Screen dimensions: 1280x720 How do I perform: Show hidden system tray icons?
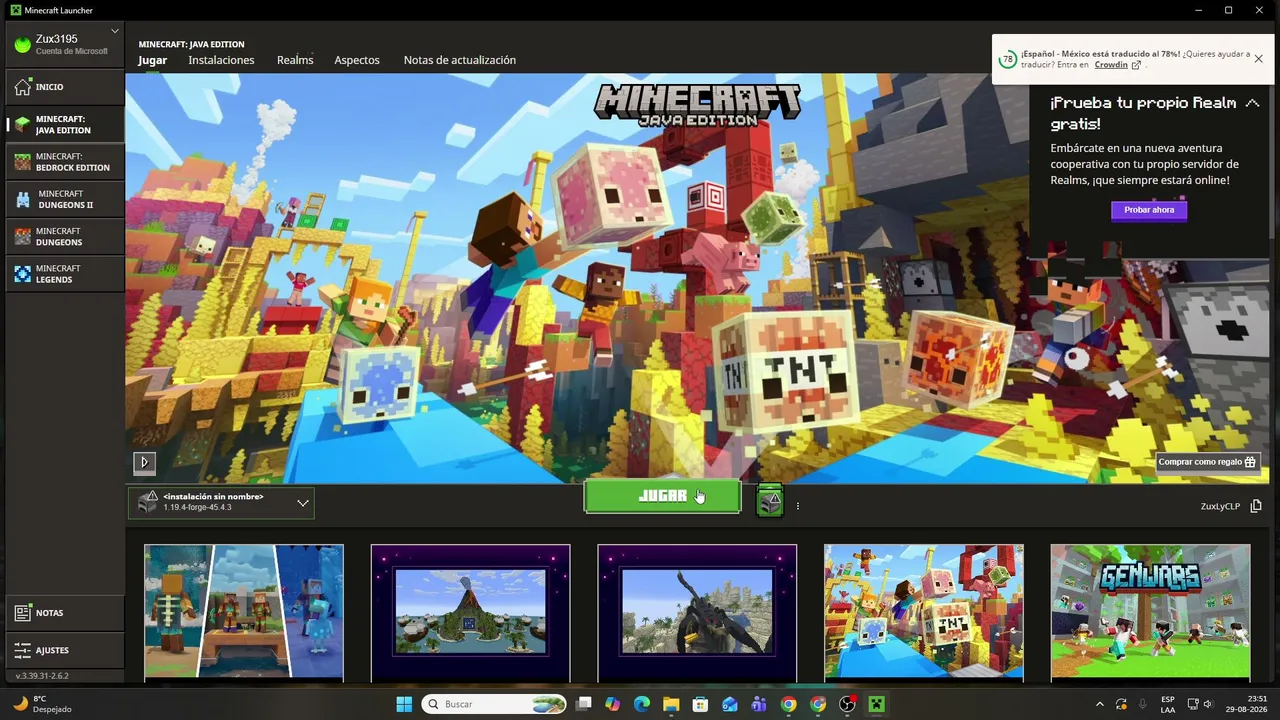(1100, 704)
